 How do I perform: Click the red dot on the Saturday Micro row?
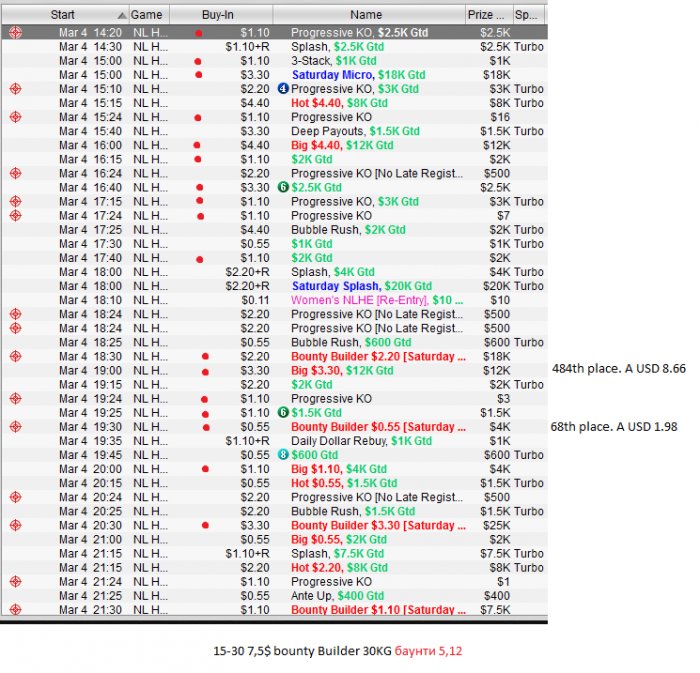point(199,75)
